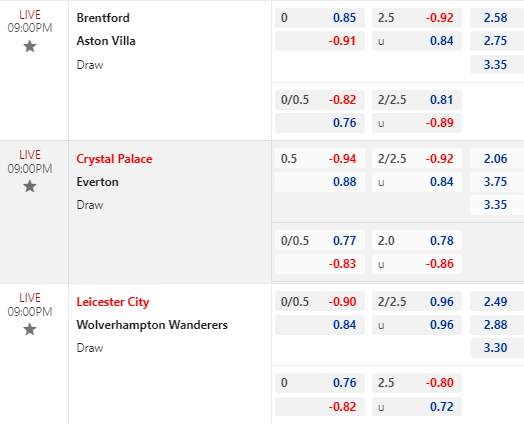Select Brentford win odds 2.58
524x424 pixels.
[x=497, y=18]
